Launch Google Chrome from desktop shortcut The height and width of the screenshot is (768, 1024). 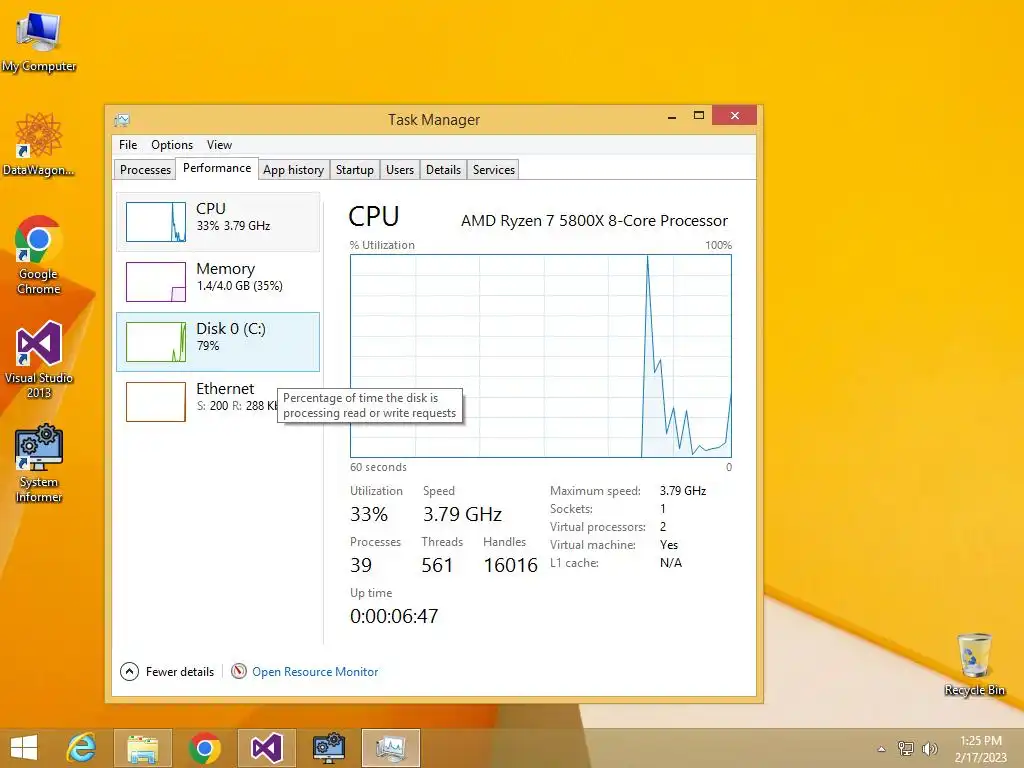point(39,255)
